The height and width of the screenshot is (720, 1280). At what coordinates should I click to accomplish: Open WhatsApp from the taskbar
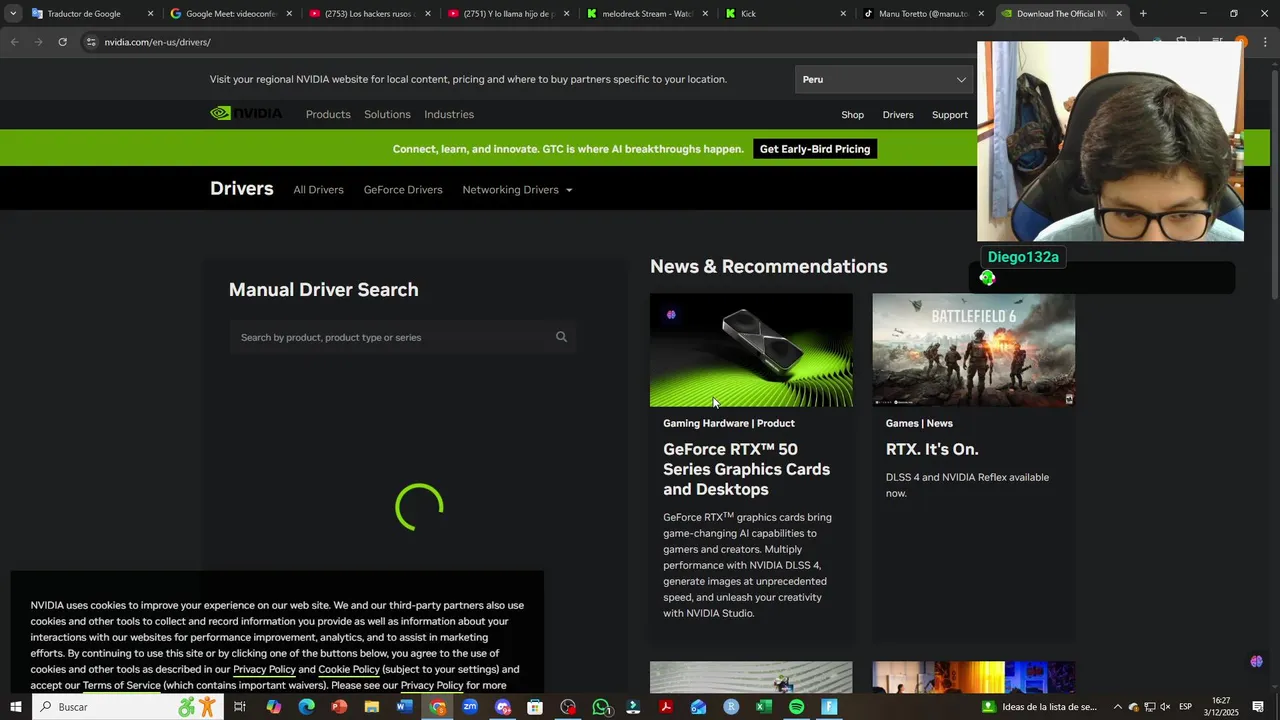coord(601,707)
